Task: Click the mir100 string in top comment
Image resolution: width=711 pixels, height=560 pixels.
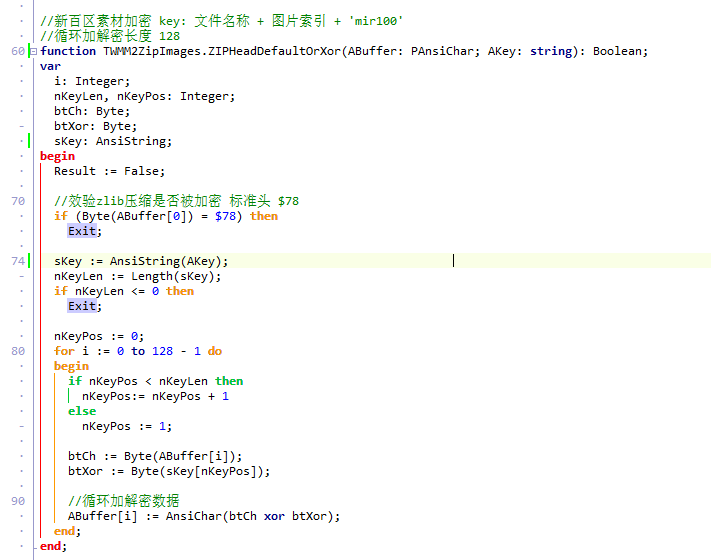Action: (375, 21)
